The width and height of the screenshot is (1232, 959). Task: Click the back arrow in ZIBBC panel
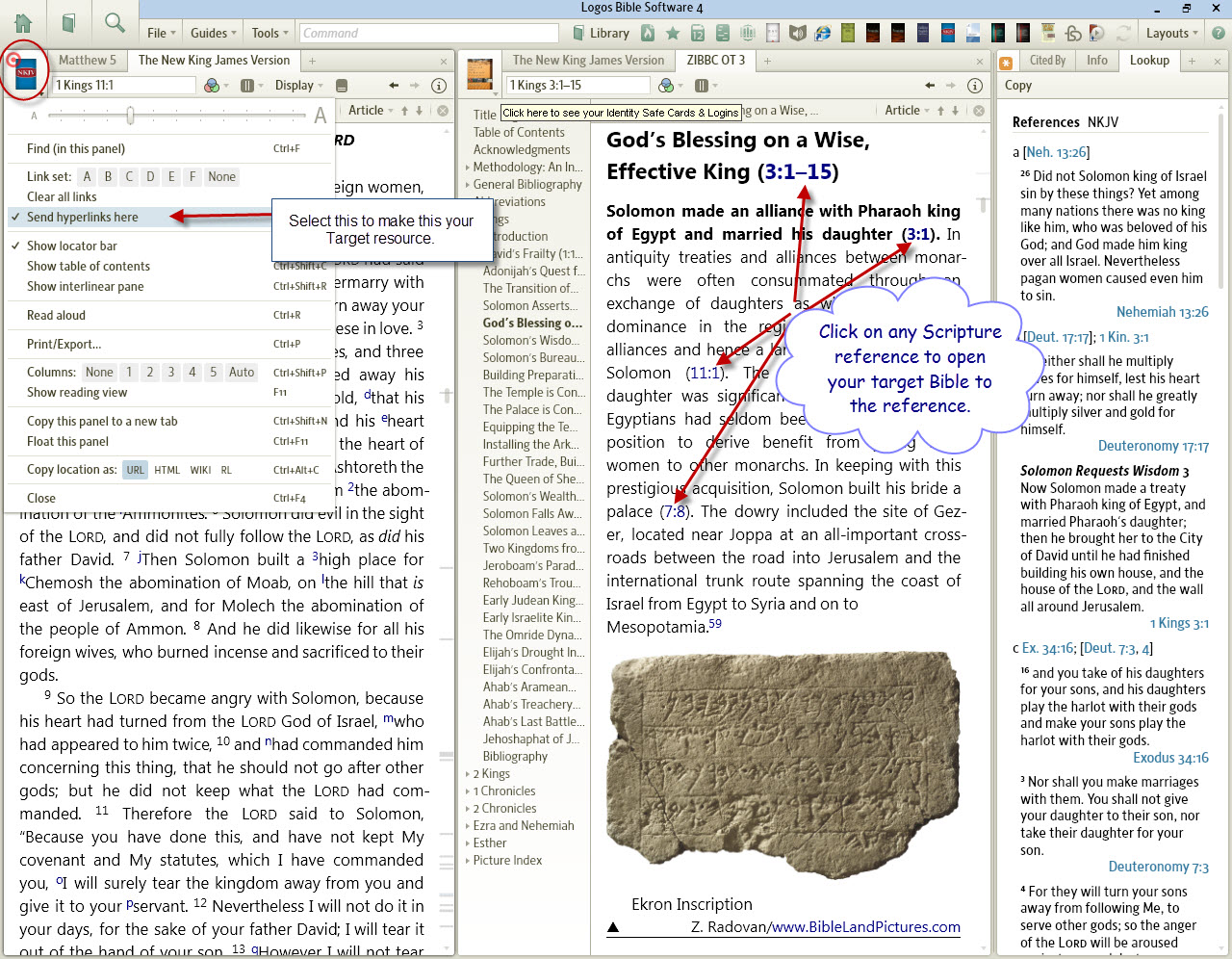[929, 86]
